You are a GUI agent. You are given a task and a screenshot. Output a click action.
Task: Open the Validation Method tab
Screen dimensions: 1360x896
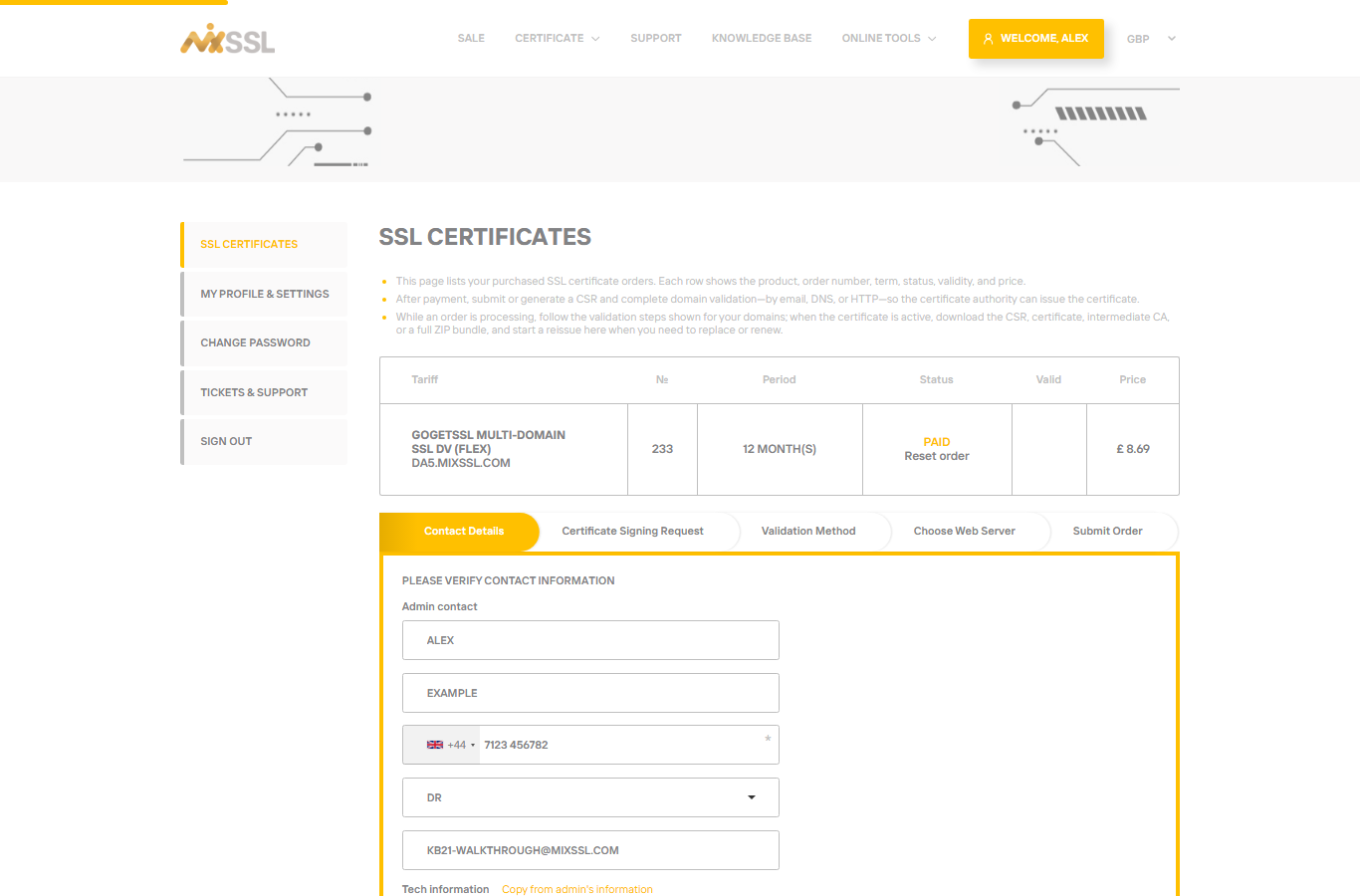click(x=808, y=531)
